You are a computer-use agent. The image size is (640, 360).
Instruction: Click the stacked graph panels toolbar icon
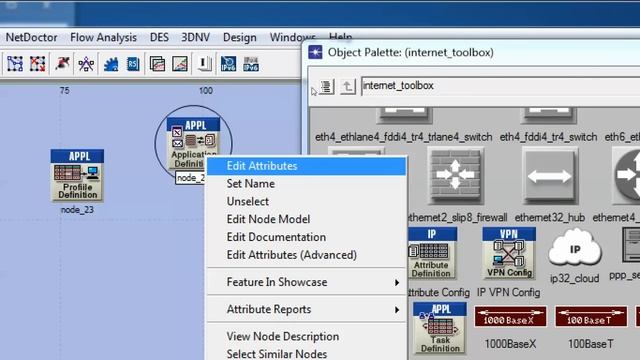click(157, 64)
